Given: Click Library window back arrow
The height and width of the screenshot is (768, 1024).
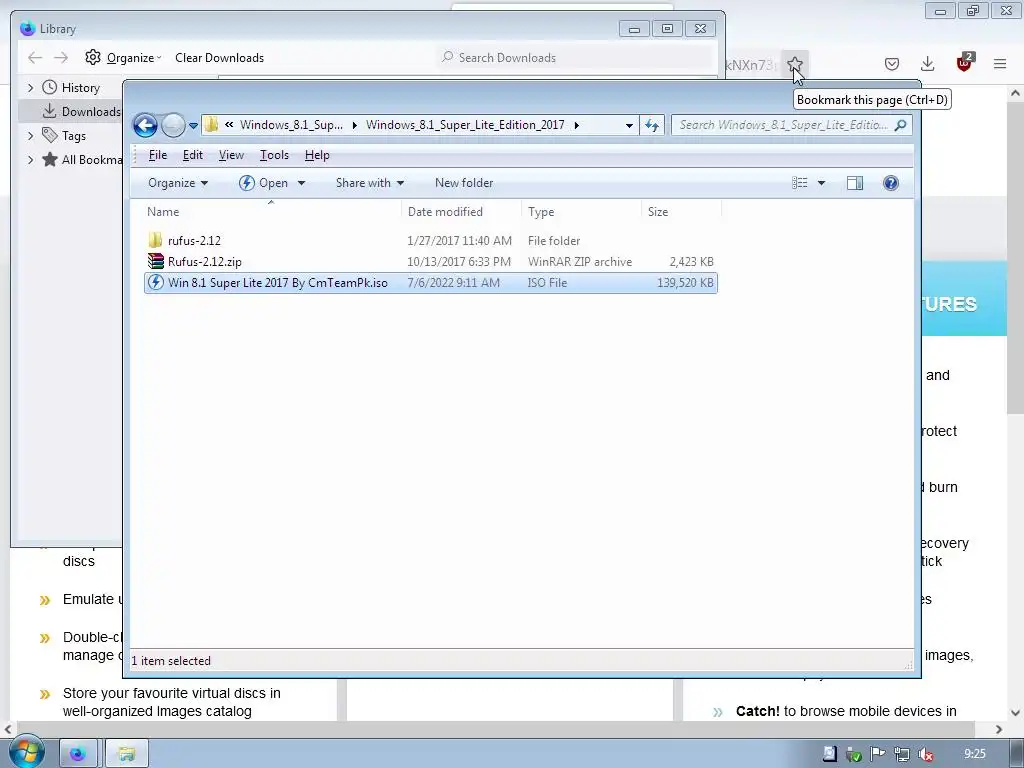Looking at the screenshot, I should coord(35,58).
